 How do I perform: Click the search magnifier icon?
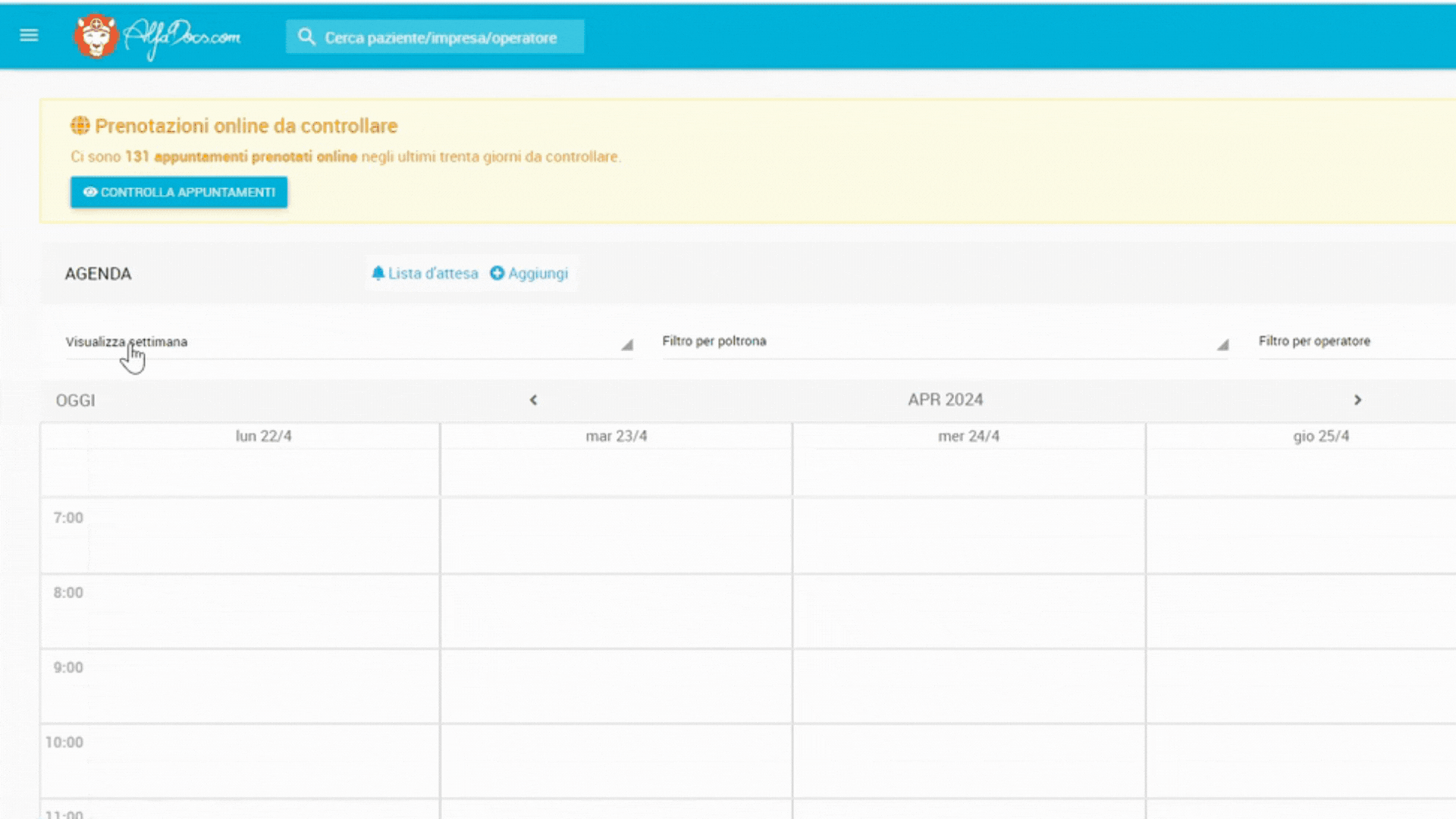pos(306,37)
